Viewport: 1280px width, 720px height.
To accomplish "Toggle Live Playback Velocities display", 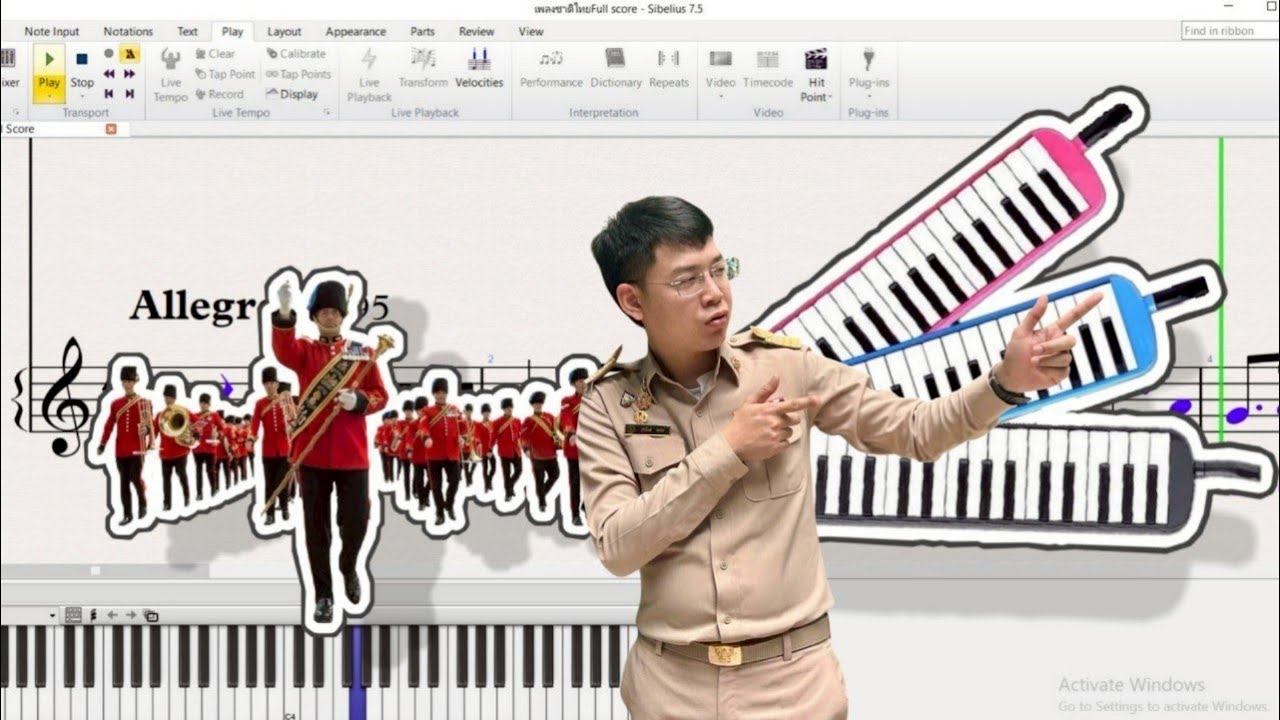I will pyautogui.click(x=479, y=68).
